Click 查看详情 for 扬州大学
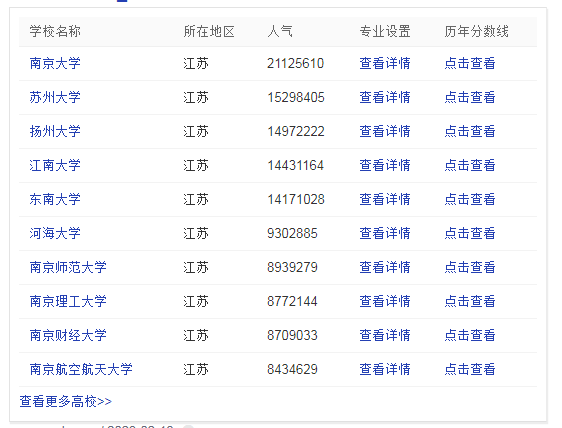The width and height of the screenshot is (562, 428). 385,132
